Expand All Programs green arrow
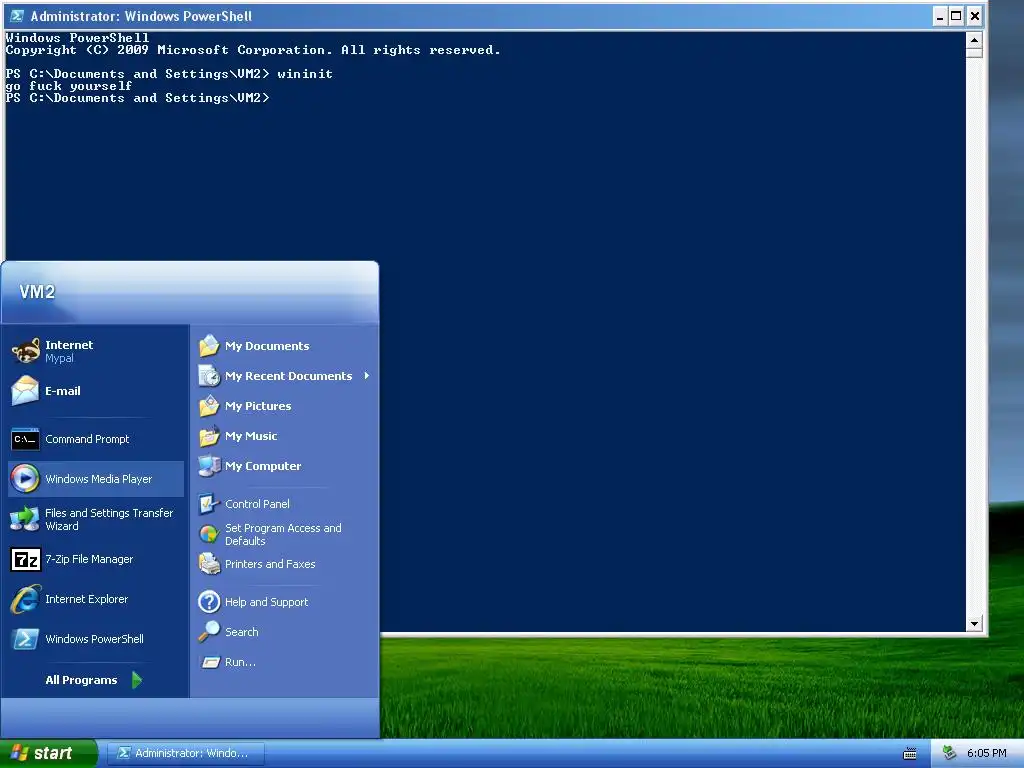1024x768 pixels. click(x=136, y=680)
